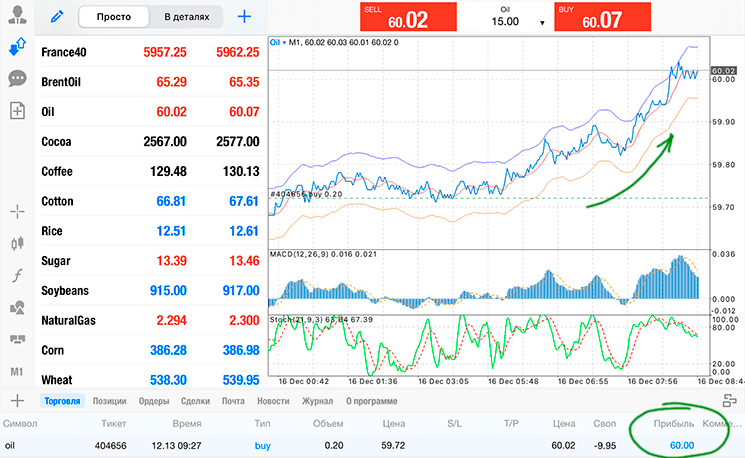Open the Oil volume 15.00 dropdown
The image size is (745, 458).
[x=542, y=23]
